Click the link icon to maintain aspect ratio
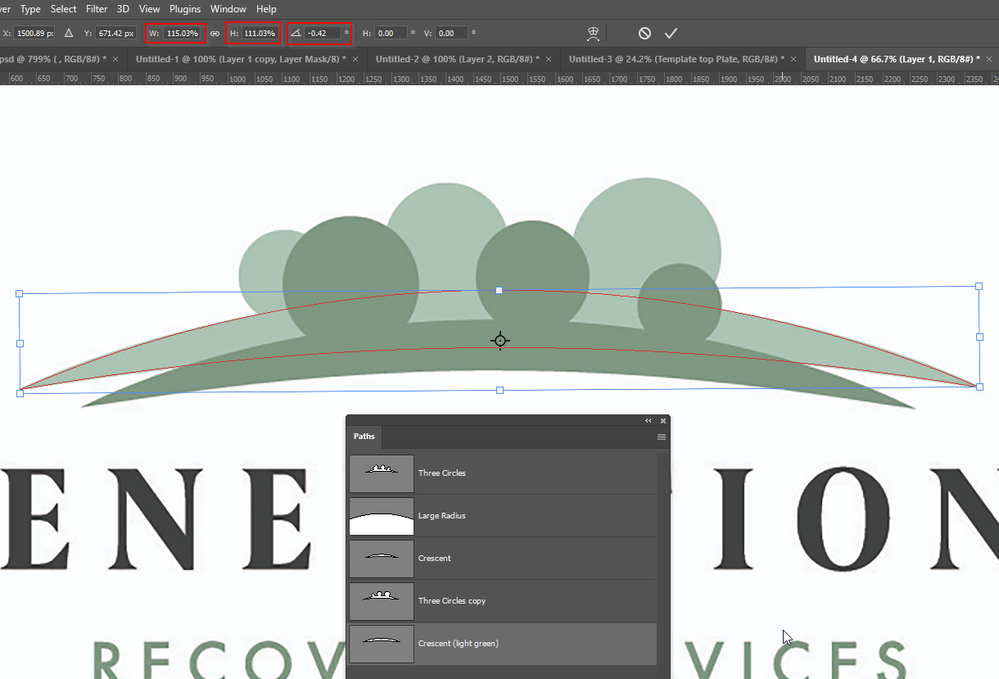 [x=215, y=33]
